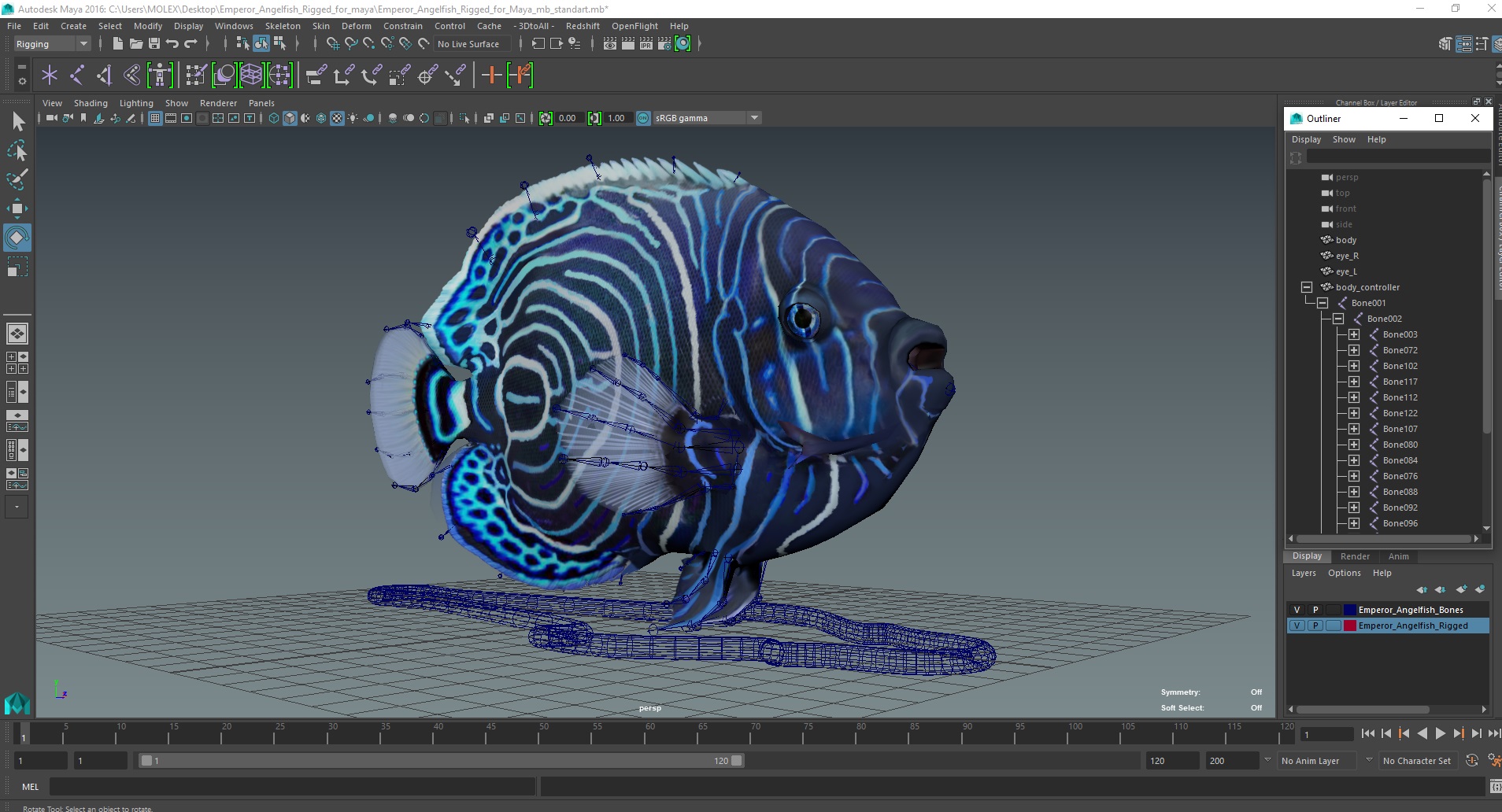Toggle the sRGB color management icon
Image resolution: width=1502 pixels, height=812 pixels.
[x=643, y=118]
